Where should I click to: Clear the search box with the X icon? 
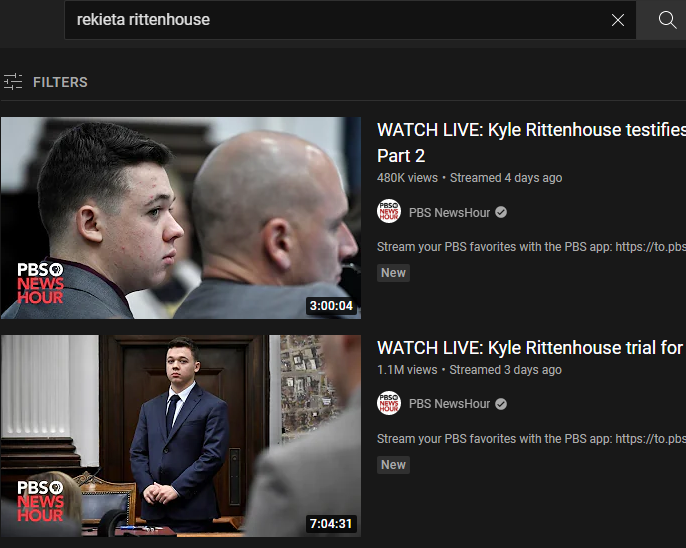point(618,20)
